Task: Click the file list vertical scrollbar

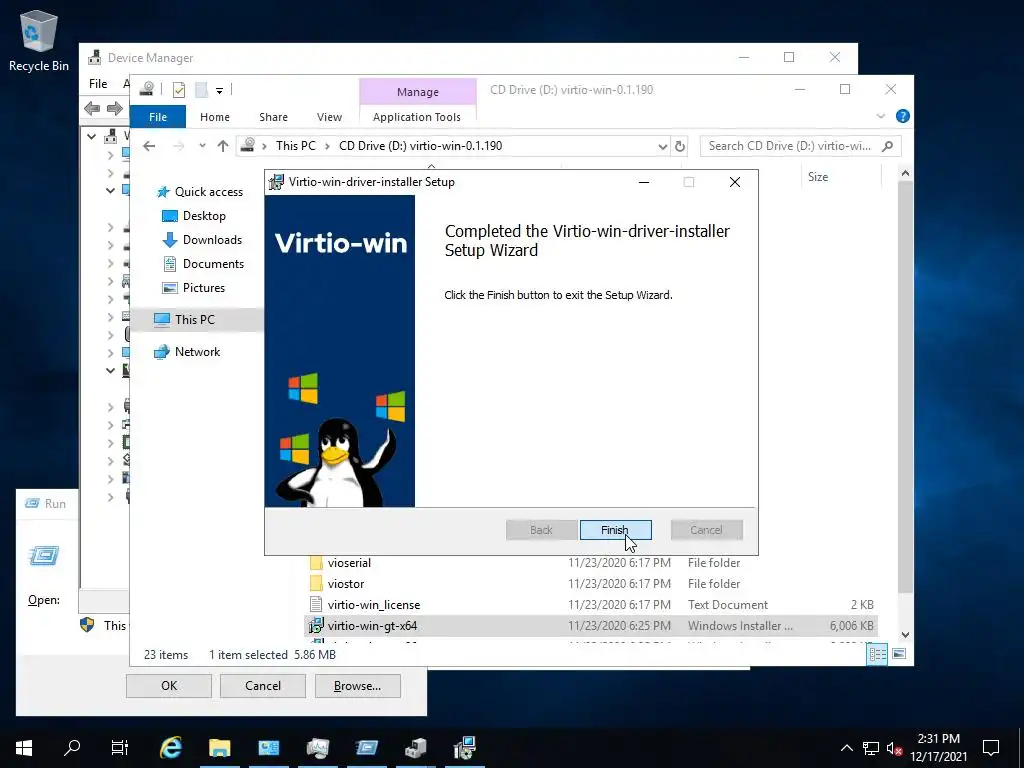Action: (x=905, y=385)
